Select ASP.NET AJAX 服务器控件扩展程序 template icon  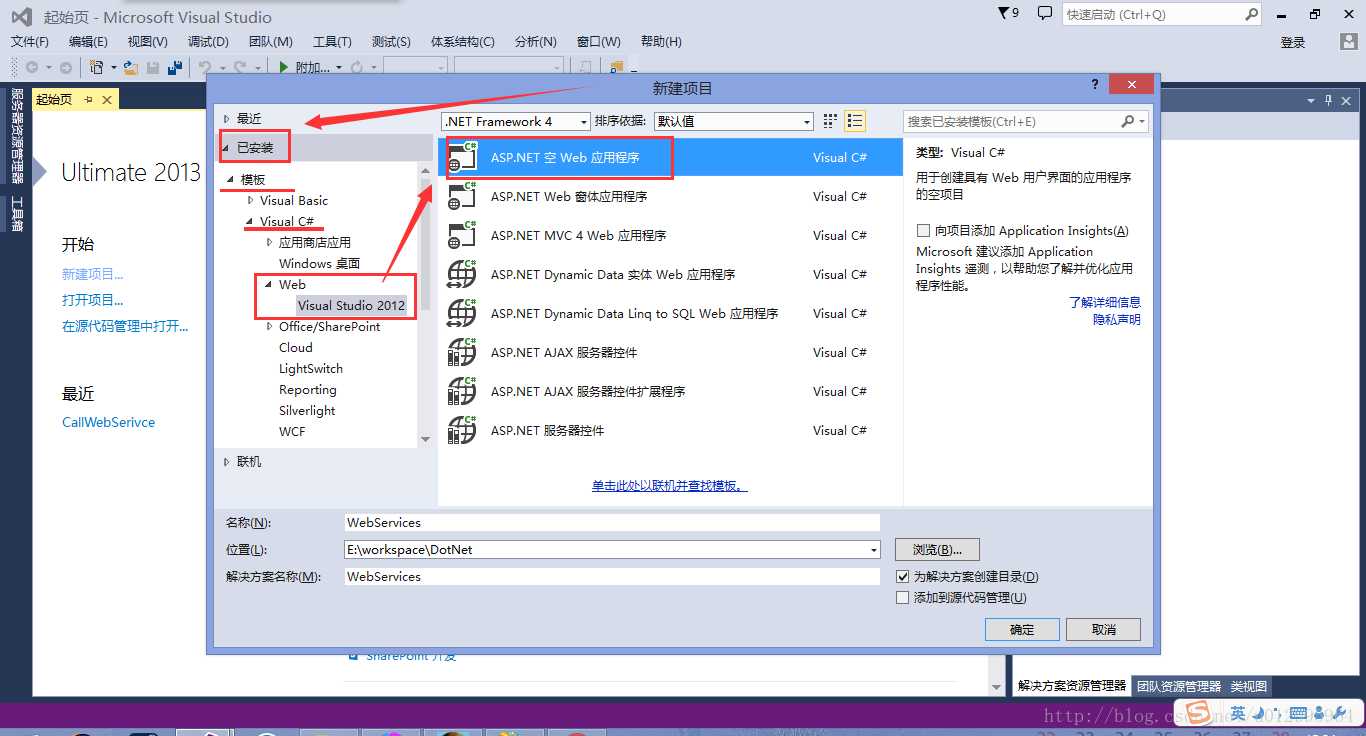pyautogui.click(x=462, y=391)
